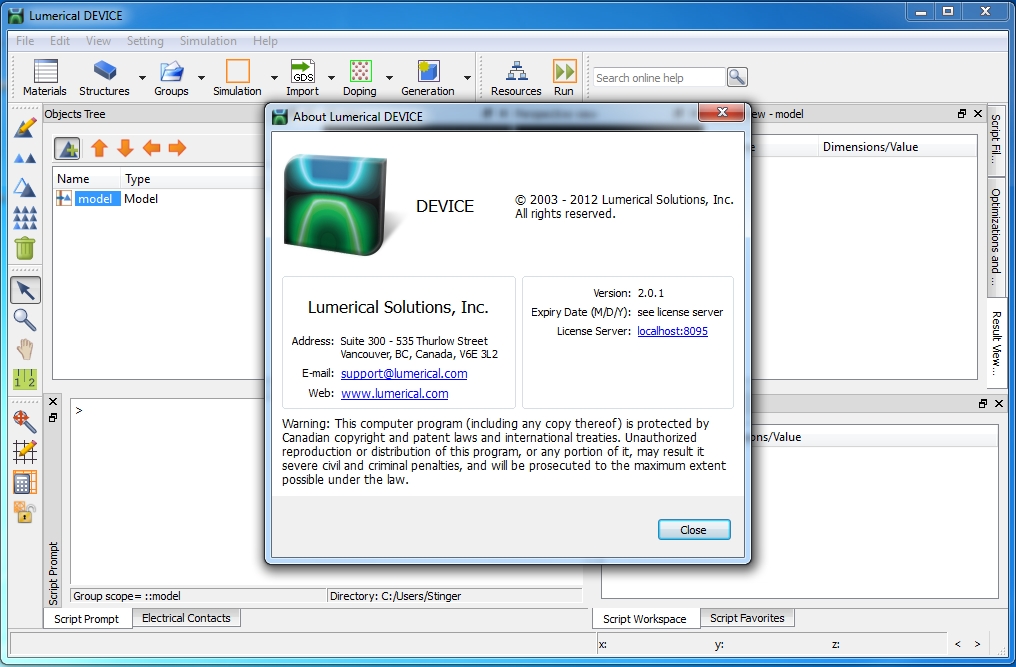Expand the Groups dropdown arrow

[201, 78]
